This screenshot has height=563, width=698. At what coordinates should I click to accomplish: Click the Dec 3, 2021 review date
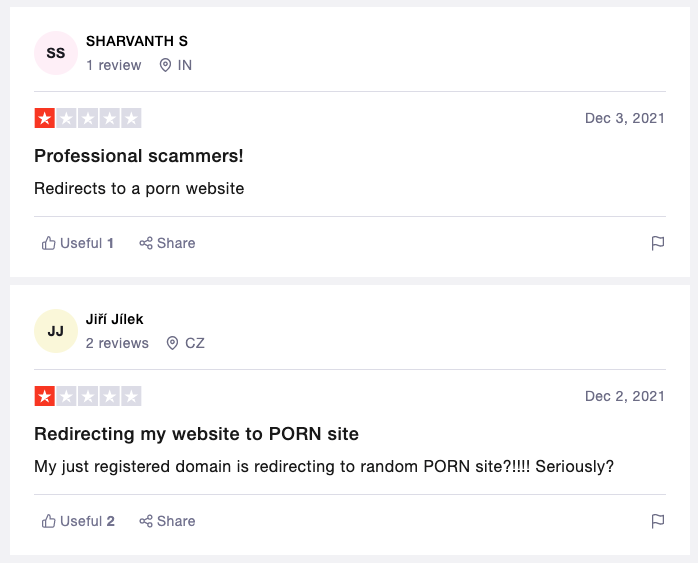pos(624,118)
